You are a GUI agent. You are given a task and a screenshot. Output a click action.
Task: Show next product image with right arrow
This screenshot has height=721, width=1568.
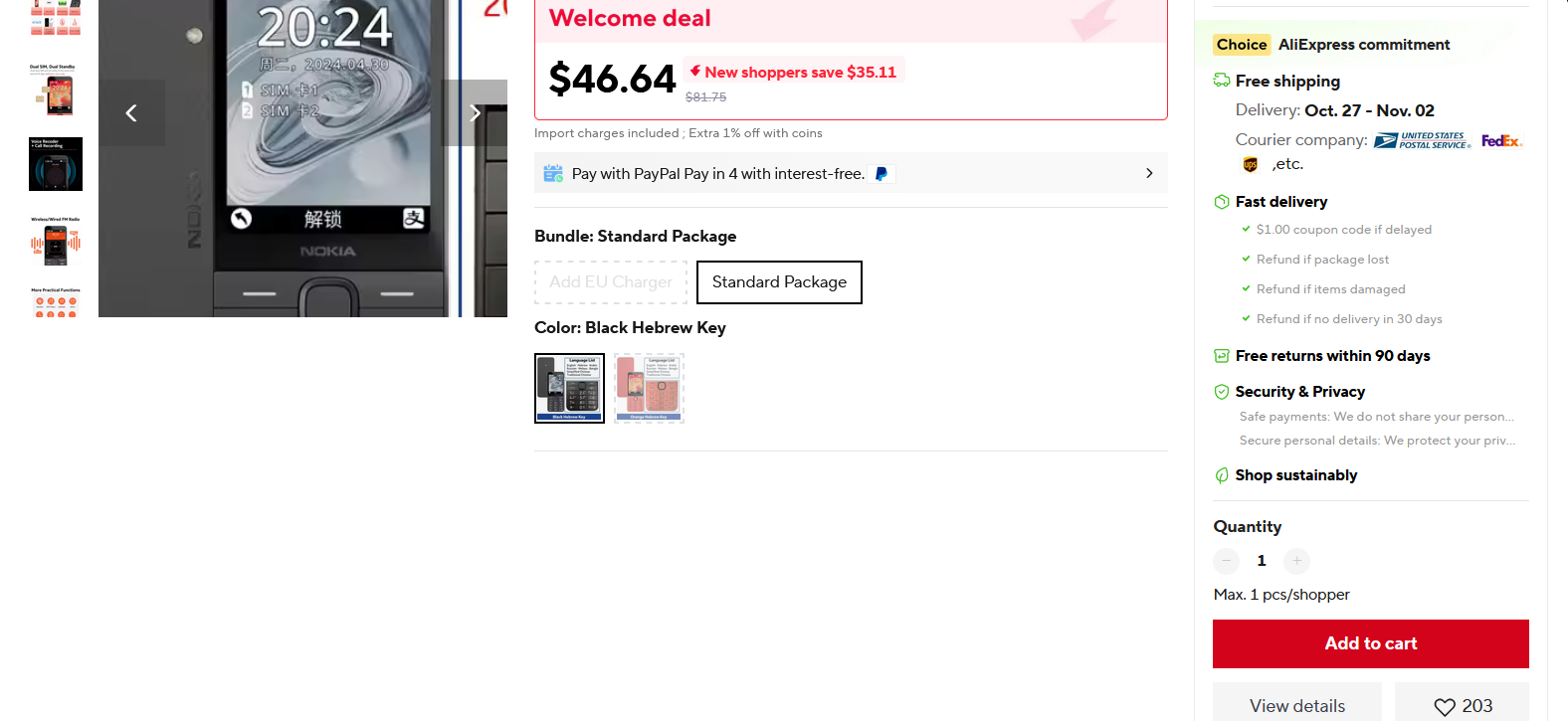(475, 113)
